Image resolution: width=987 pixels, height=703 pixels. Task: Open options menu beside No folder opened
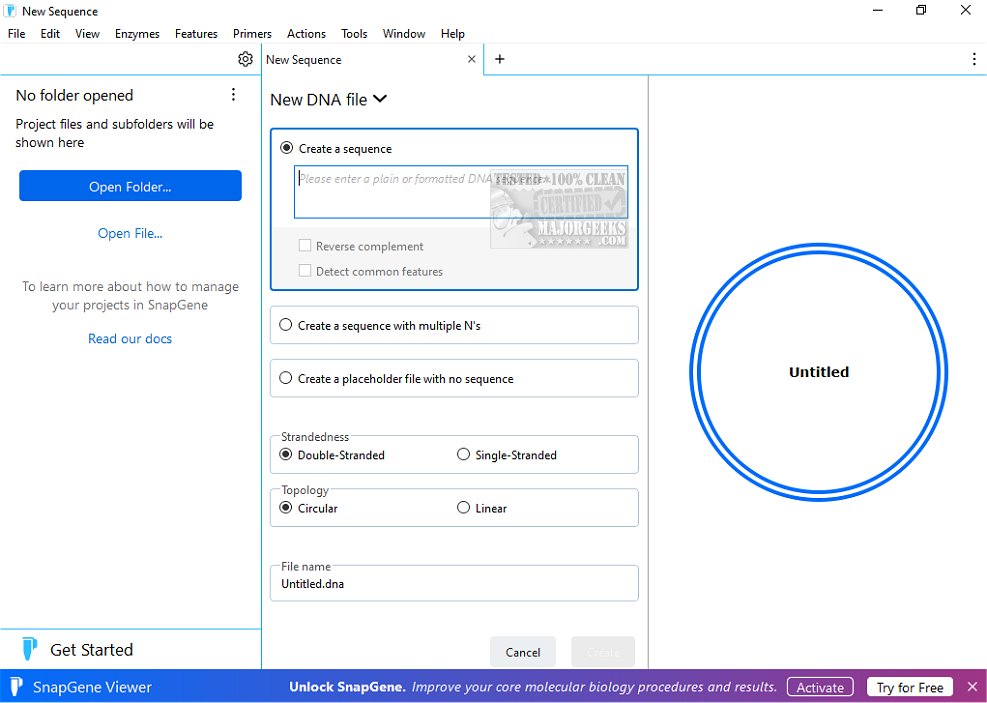(x=233, y=93)
